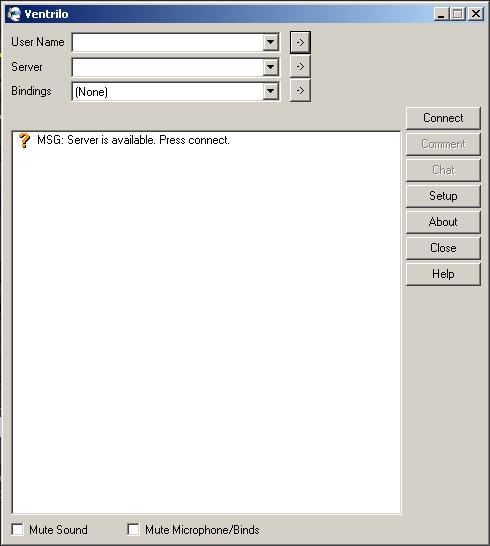Close the window with the title bar X
The height and width of the screenshot is (546, 490).
[x=475, y=14]
